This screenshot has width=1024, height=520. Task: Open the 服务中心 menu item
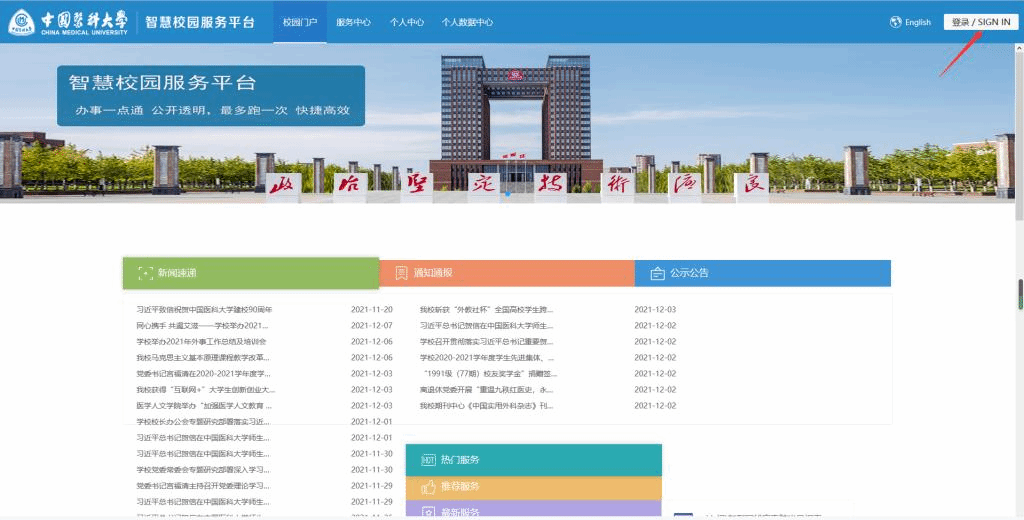point(353,22)
